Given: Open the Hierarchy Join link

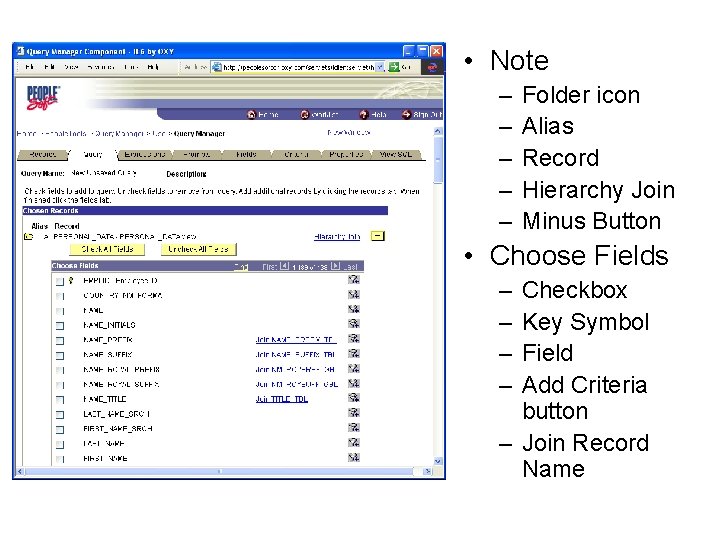Looking at the screenshot, I should pos(337,237).
